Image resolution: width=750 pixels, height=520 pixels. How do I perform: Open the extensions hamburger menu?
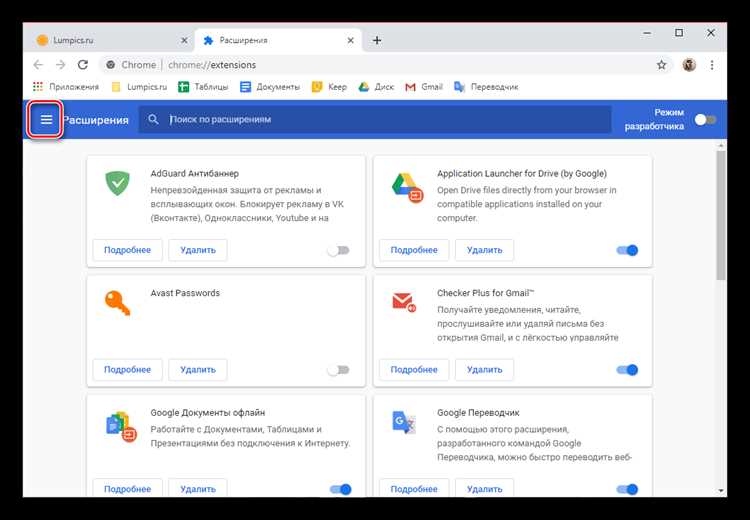click(46, 119)
